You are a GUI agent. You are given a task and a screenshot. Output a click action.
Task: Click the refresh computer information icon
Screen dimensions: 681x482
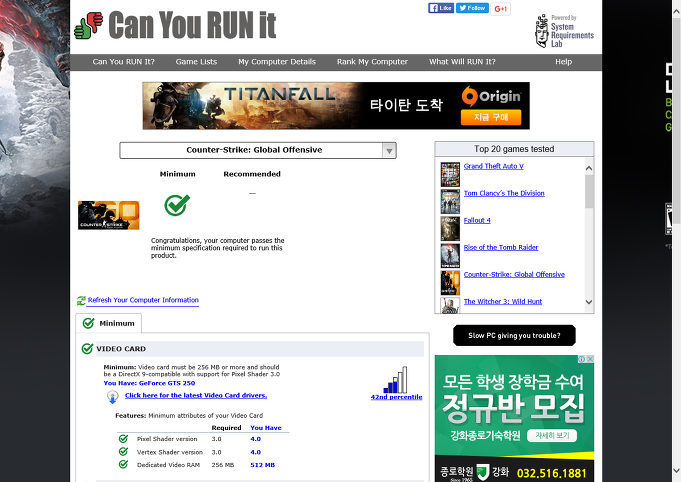tap(81, 300)
